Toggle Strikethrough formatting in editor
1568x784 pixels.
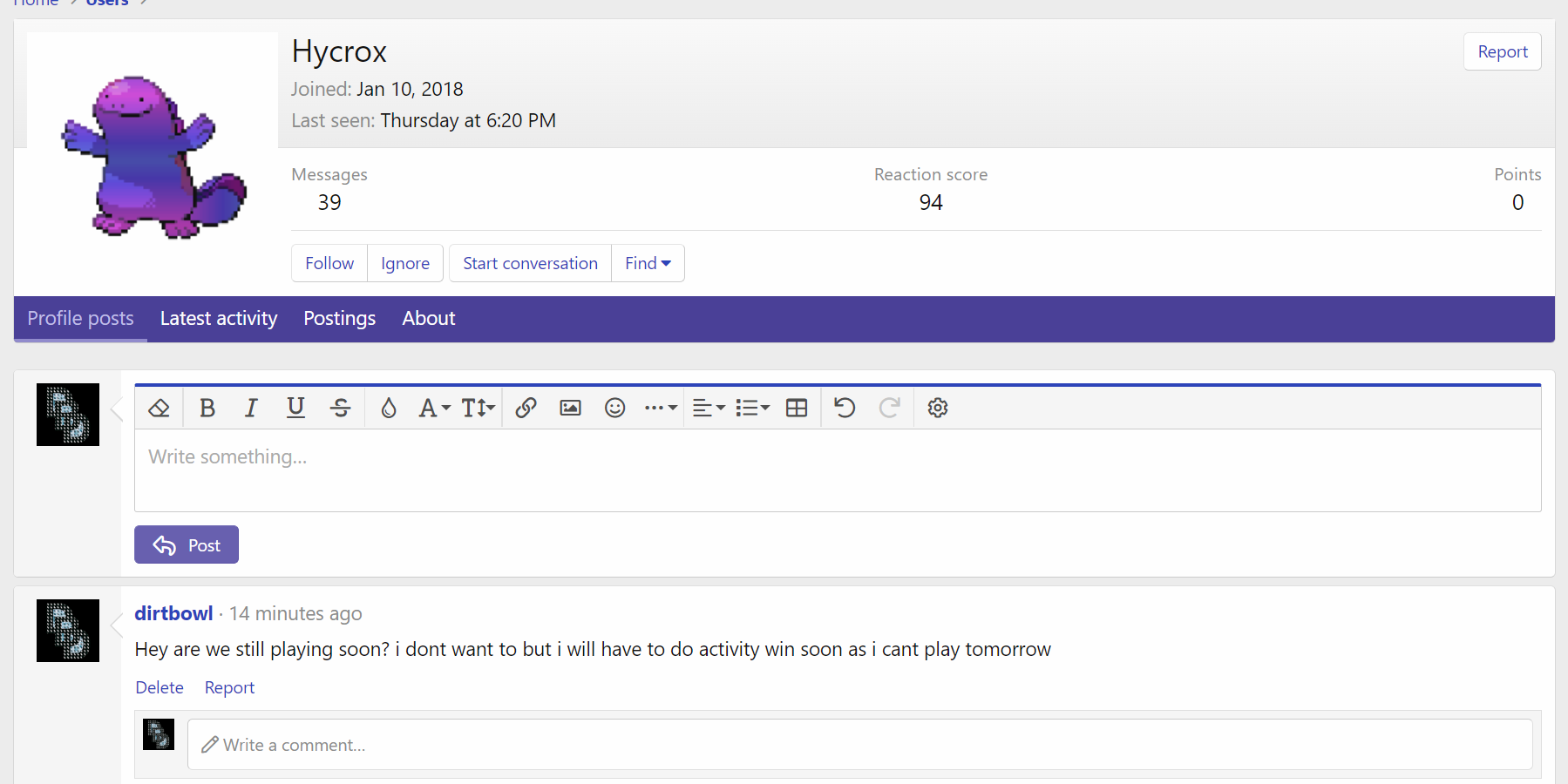tap(341, 408)
